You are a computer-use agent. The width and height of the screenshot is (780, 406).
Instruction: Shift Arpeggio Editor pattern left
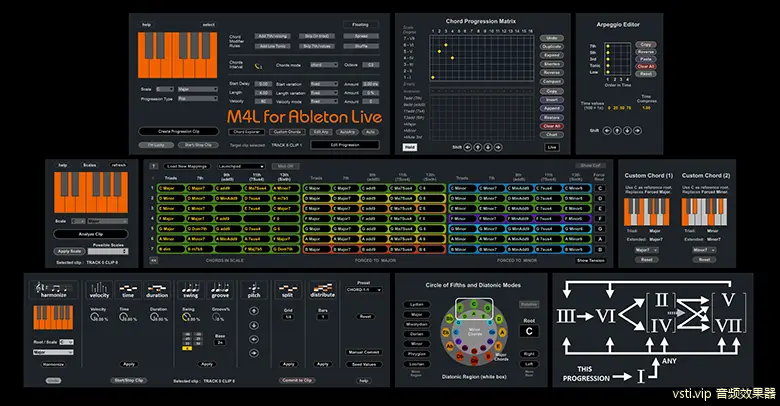(x=607, y=130)
